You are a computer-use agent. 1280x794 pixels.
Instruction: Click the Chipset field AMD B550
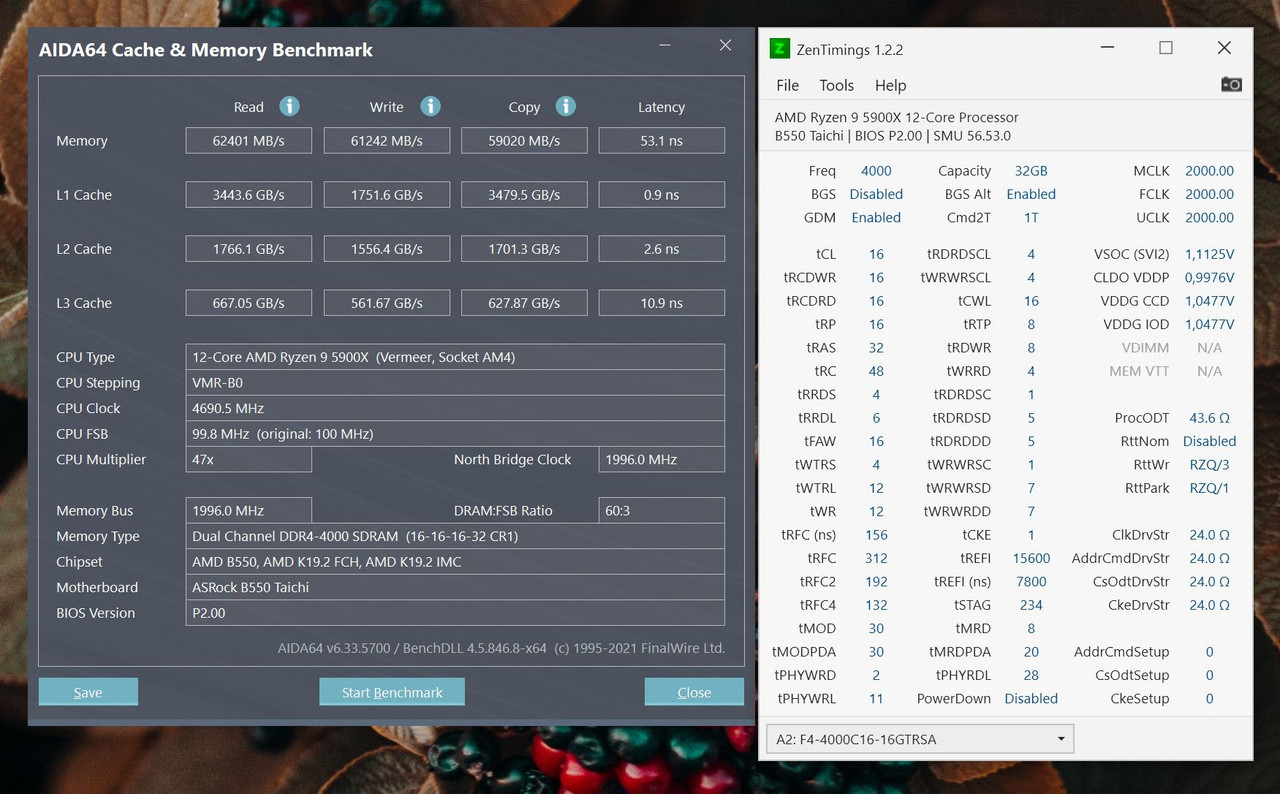click(x=455, y=562)
